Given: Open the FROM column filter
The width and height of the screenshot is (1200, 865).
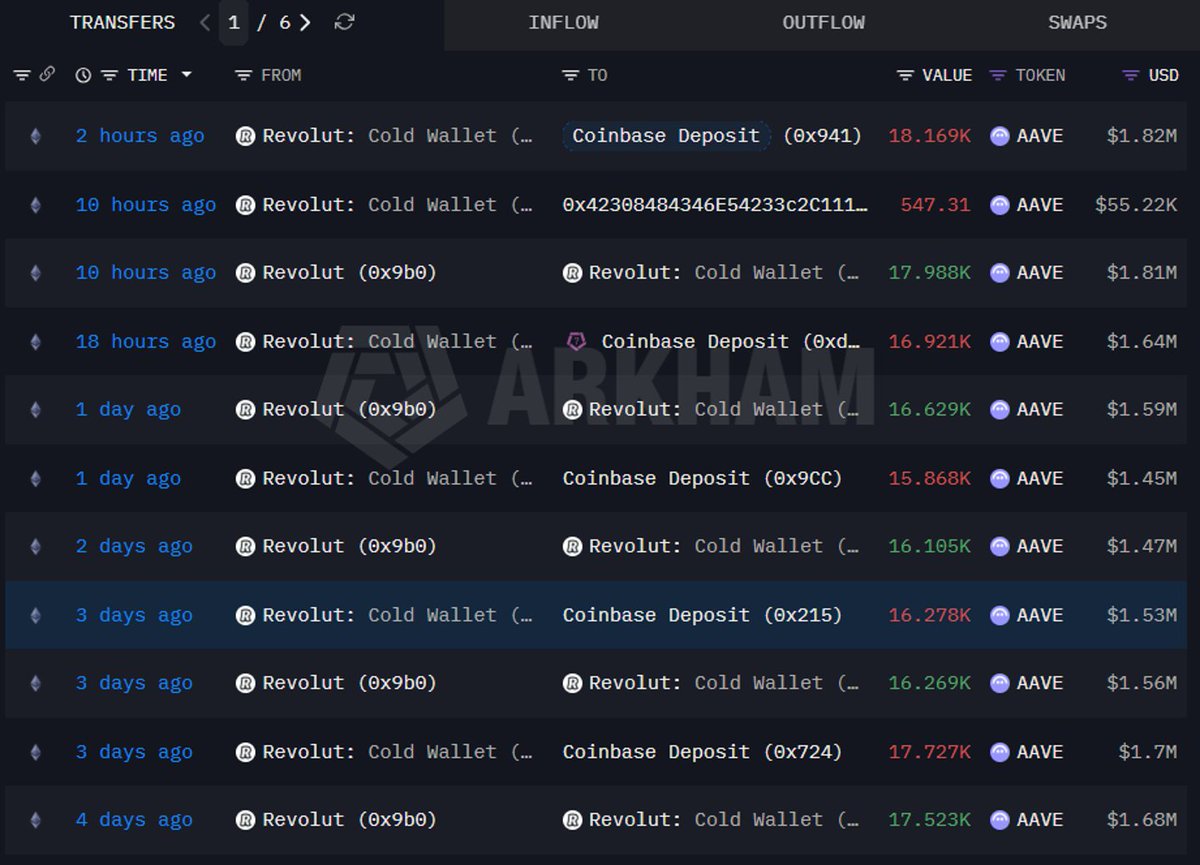Looking at the screenshot, I should click(243, 75).
